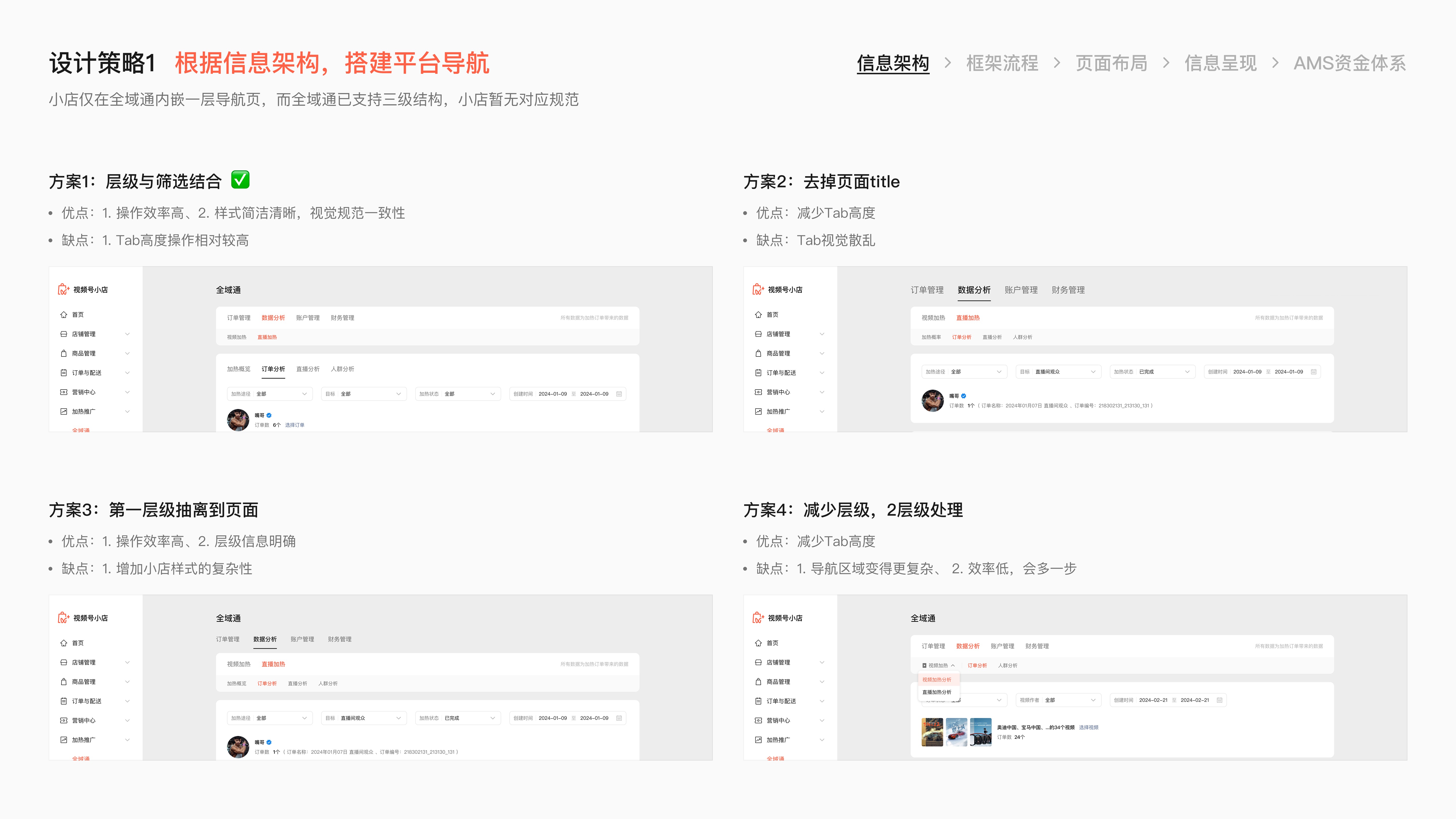Click the calendar icon in 方案2 date filter
Screen dimensions: 1456x819
pyautogui.click(x=1314, y=372)
